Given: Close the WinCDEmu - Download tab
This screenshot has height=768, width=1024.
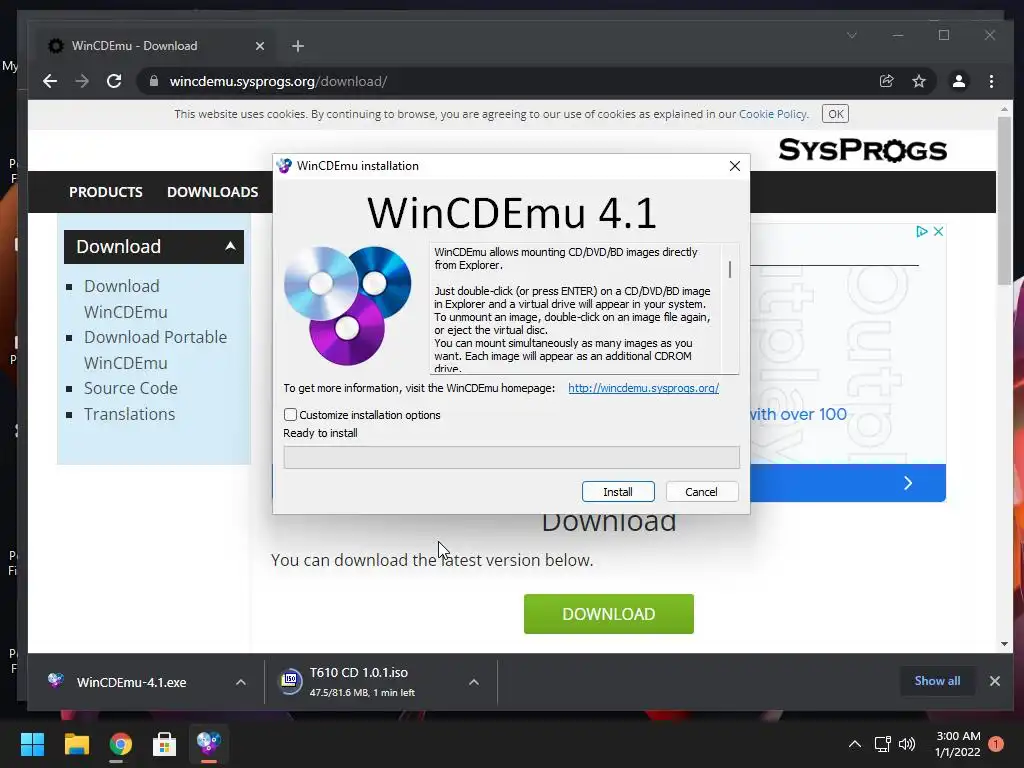Looking at the screenshot, I should tap(260, 46).
